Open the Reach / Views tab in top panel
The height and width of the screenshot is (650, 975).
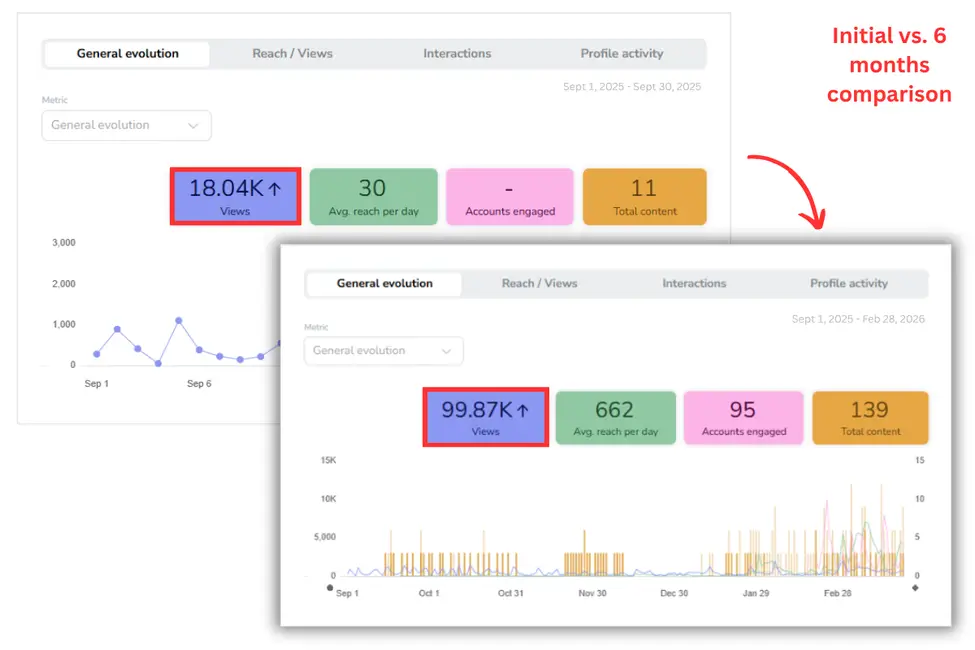292,53
